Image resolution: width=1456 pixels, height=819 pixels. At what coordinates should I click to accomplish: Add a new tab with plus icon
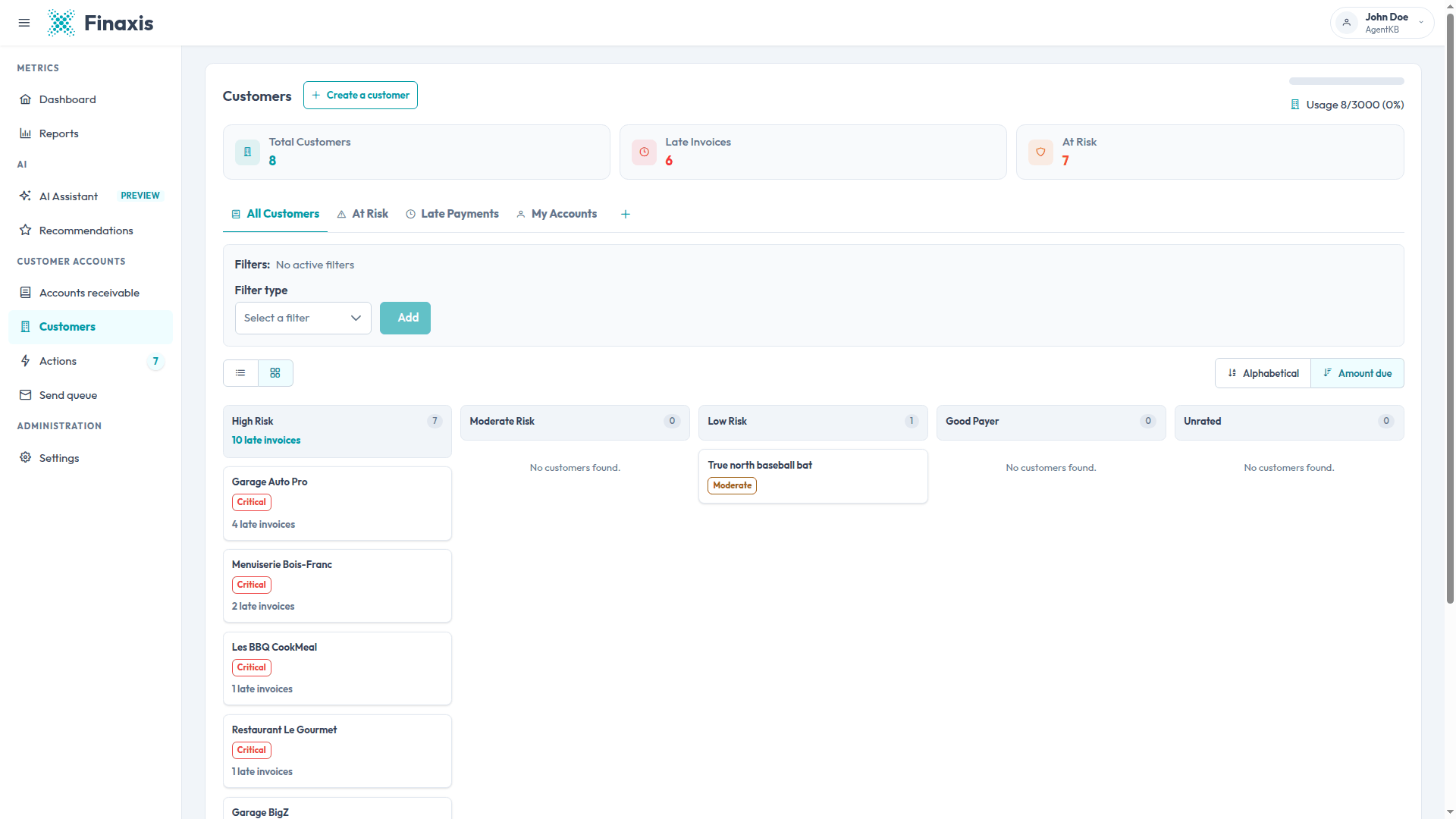click(x=626, y=214)
